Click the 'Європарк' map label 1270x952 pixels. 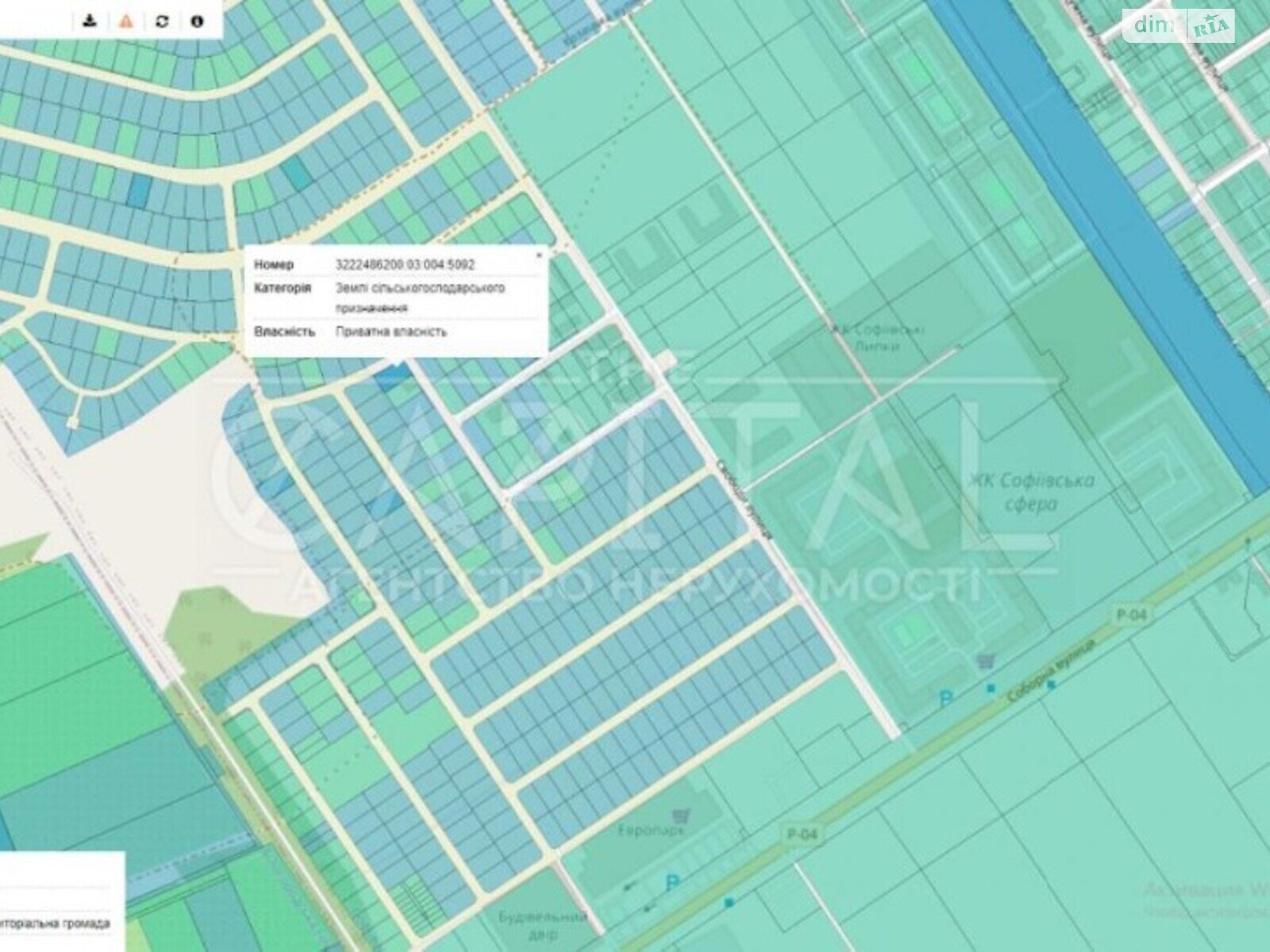(651, 831)
